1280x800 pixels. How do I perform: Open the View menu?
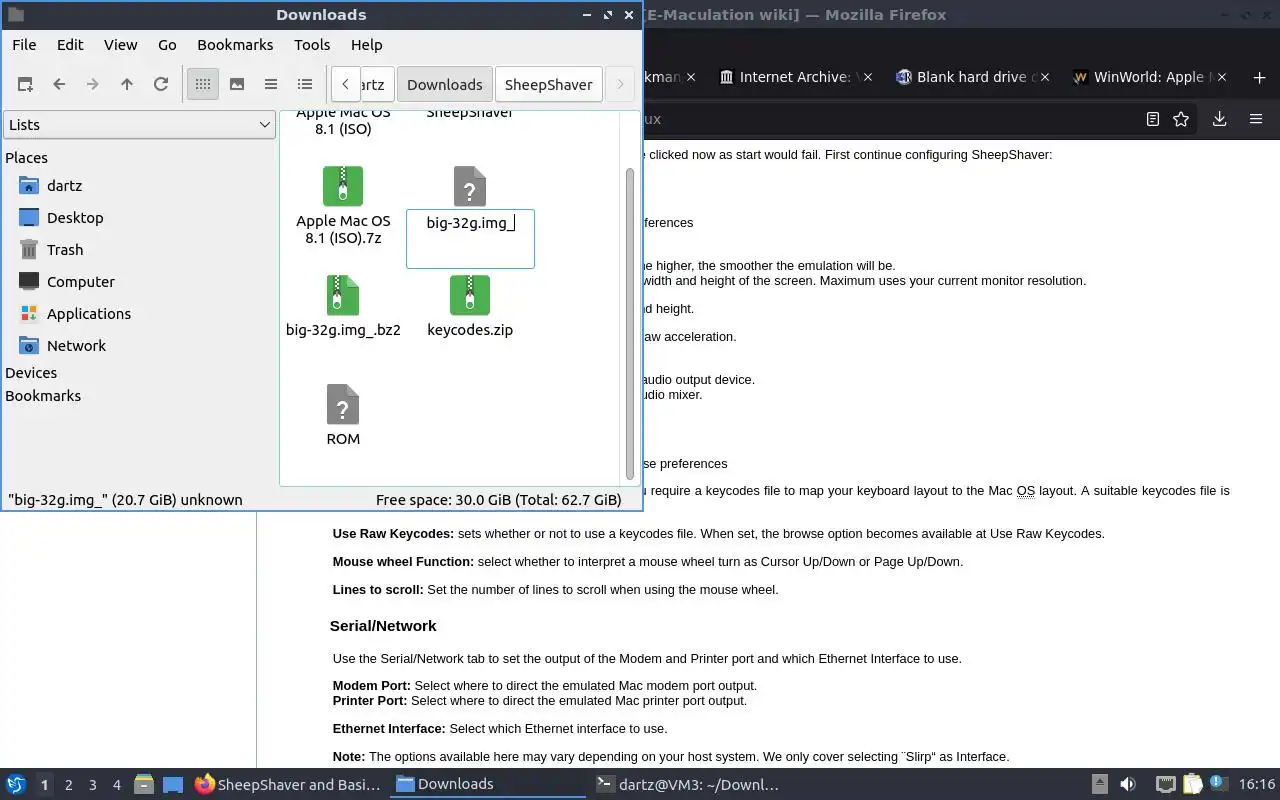121,45
